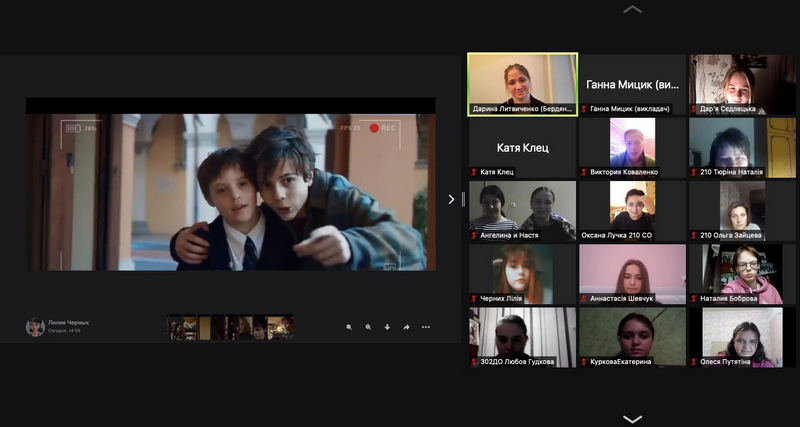Screen dimensions: 800x427
Task: Show previous participants page with up chevron
Action: 632,9
